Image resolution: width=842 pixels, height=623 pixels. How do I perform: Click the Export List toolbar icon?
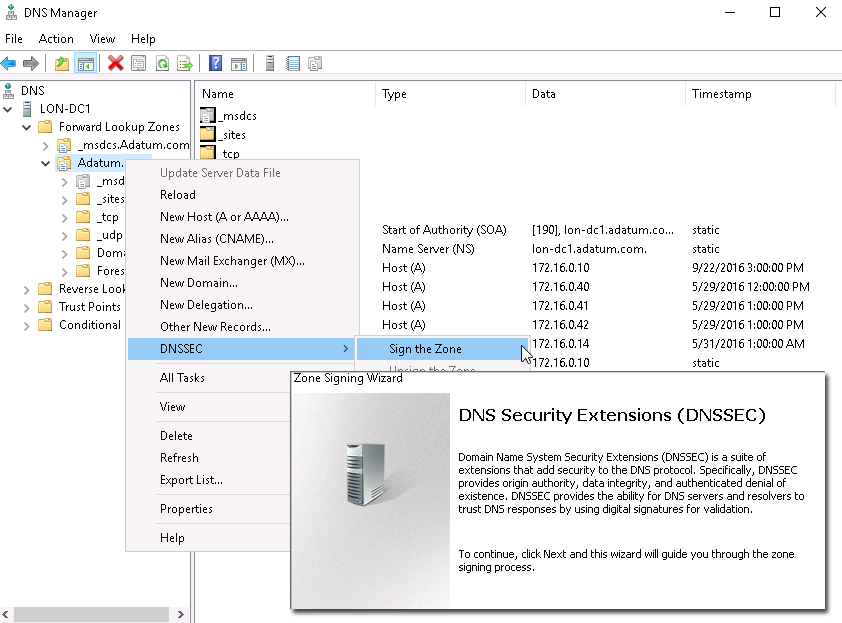click(185, 64)
